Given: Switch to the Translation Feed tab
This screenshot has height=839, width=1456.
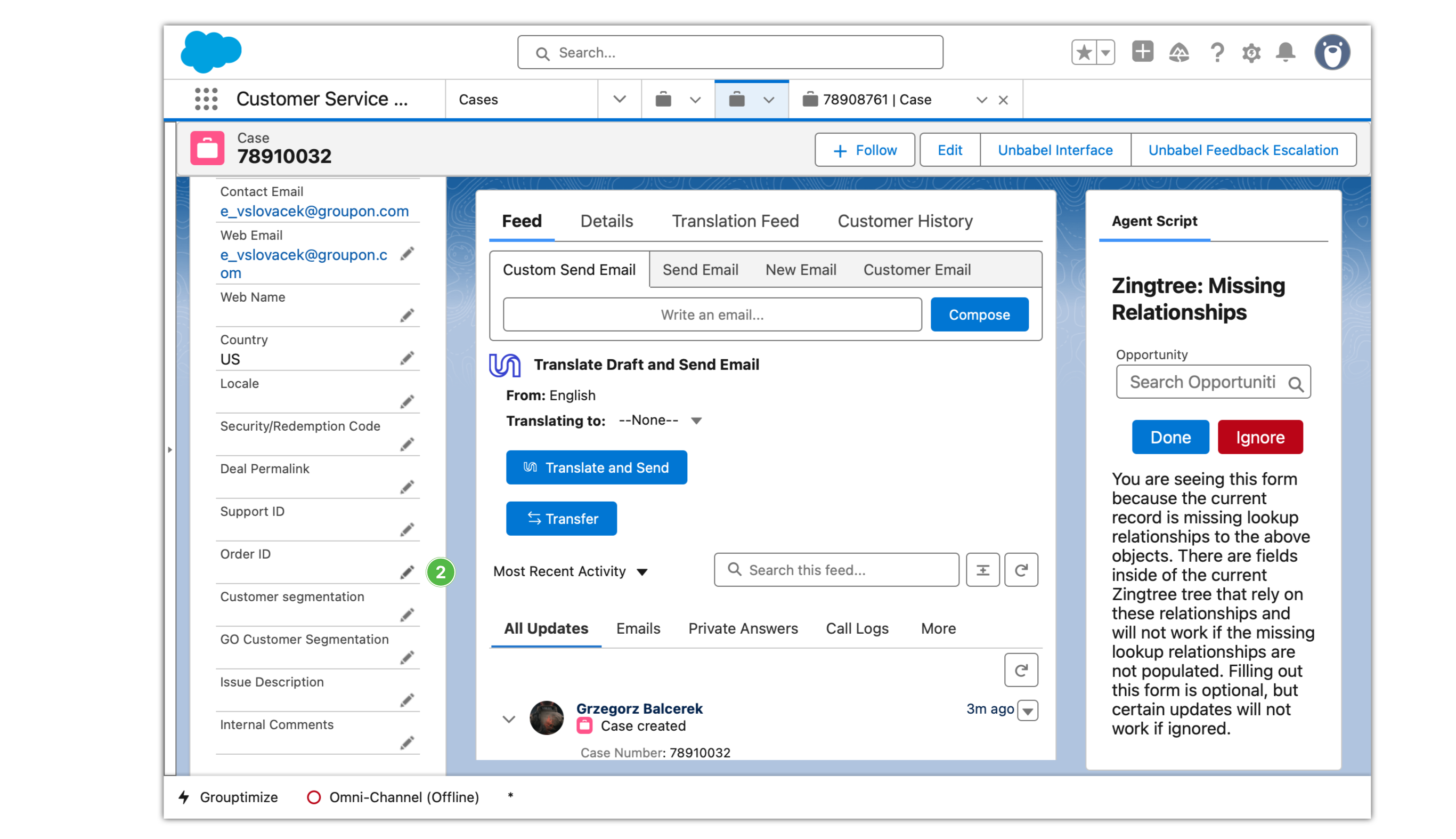Looking at the screenshot, I should [x=735, y=221].
